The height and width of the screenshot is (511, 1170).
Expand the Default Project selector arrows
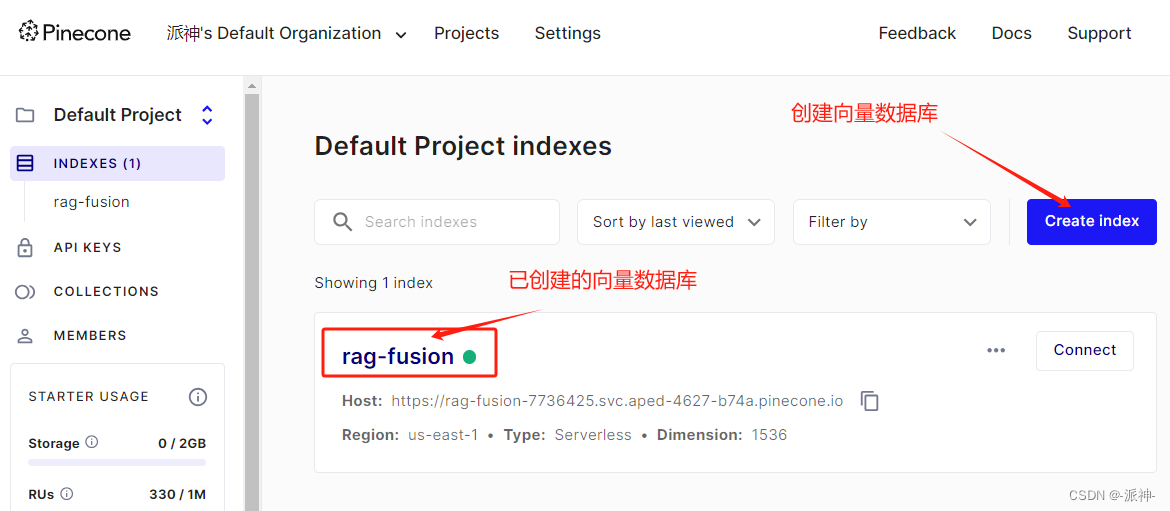207,115
